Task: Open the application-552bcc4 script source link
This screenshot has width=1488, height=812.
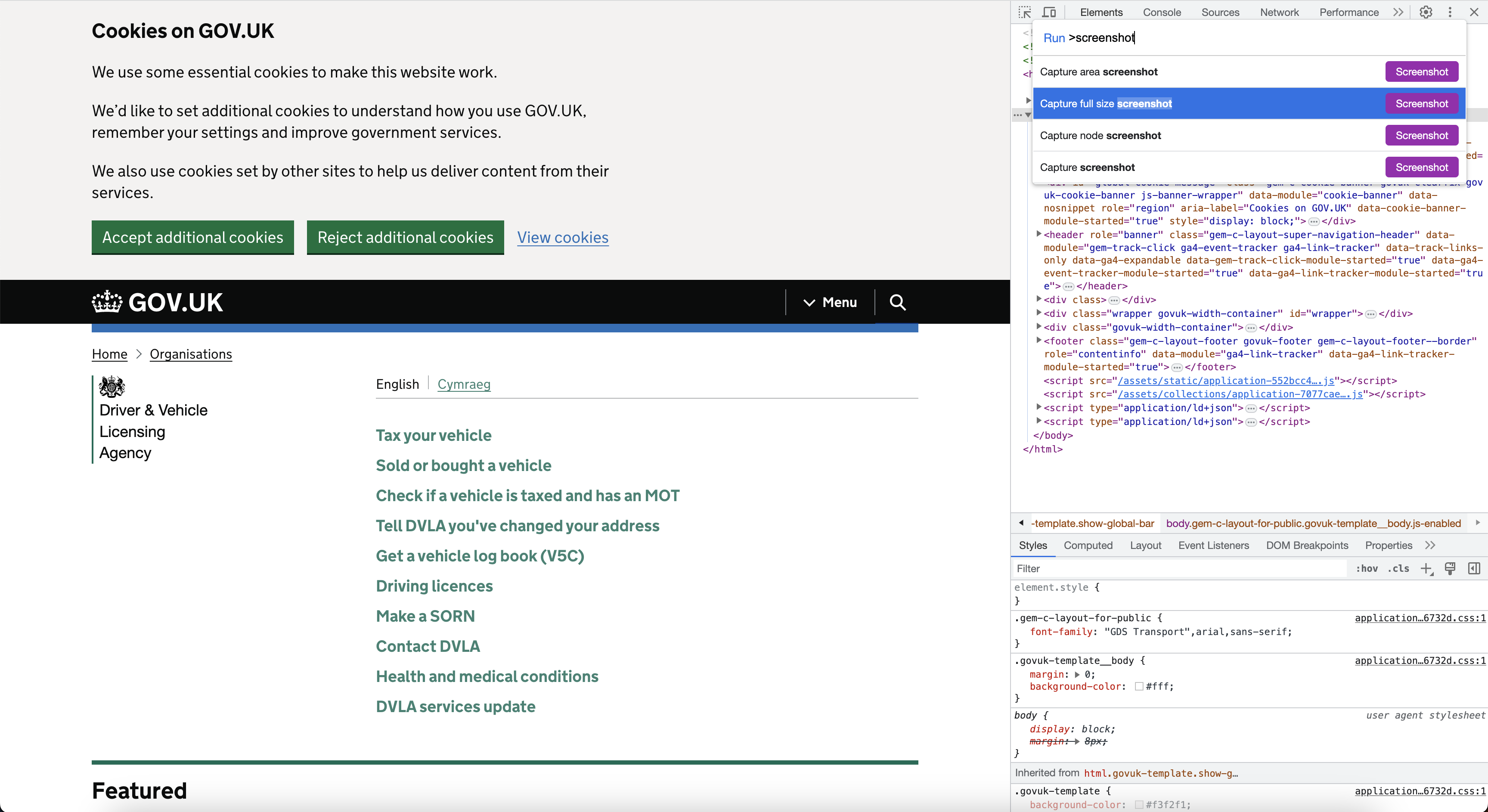Action: coord(1226,381)
